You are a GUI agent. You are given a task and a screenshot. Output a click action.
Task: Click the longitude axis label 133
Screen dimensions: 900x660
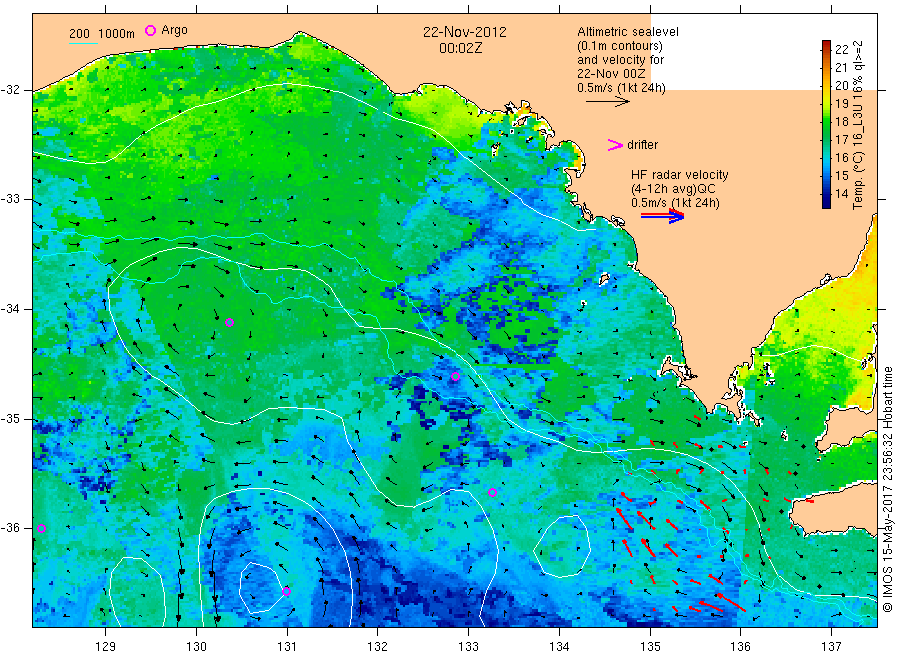[468, 647]
